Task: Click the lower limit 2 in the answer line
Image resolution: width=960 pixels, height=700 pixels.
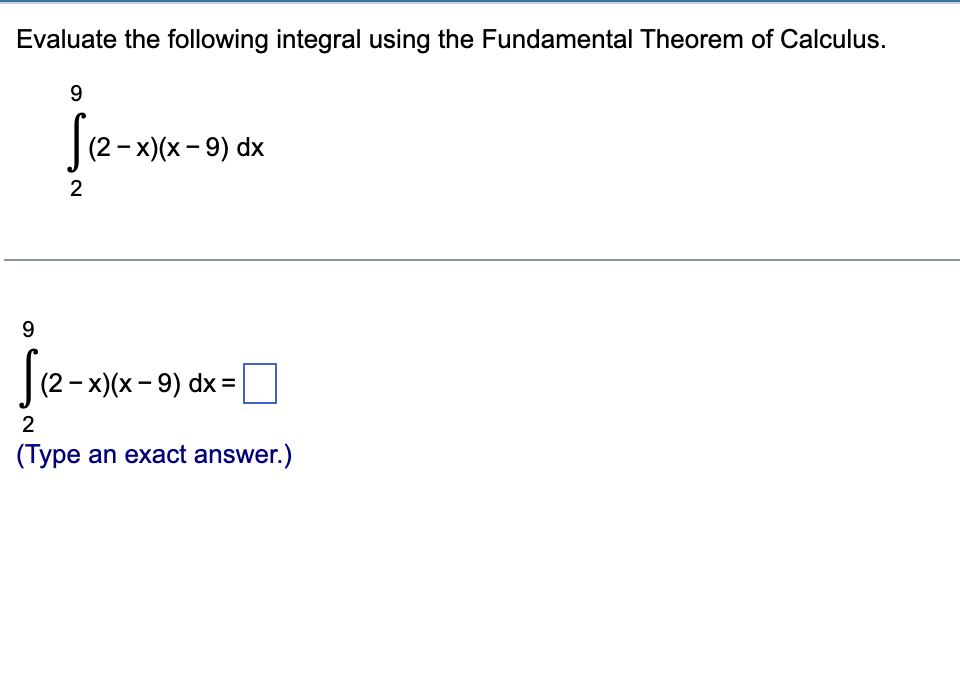Action: pos(29,424)
